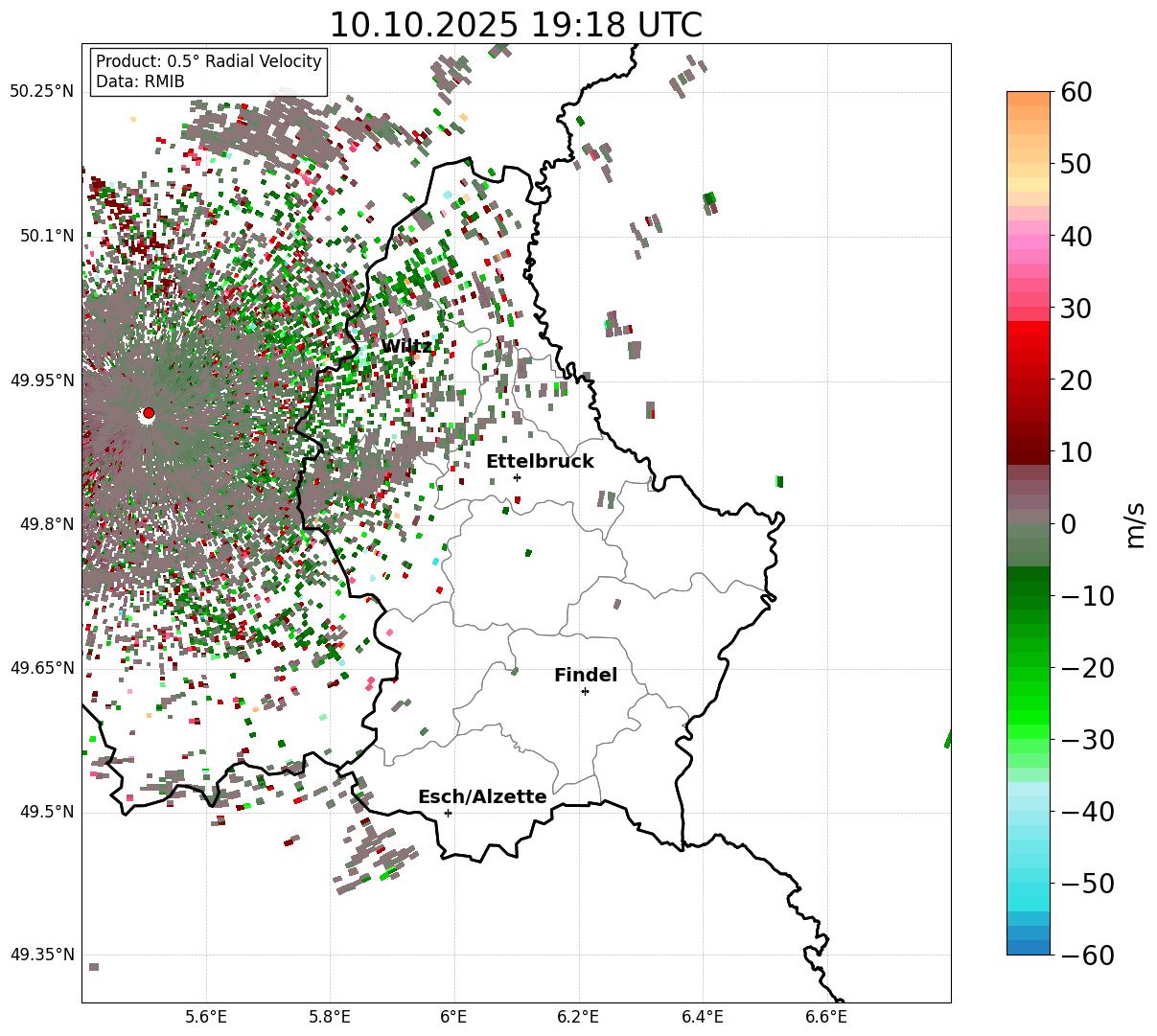Click the Ettelbruck station cross marker
The image size is (1157, 1036).
pos(517,477)
